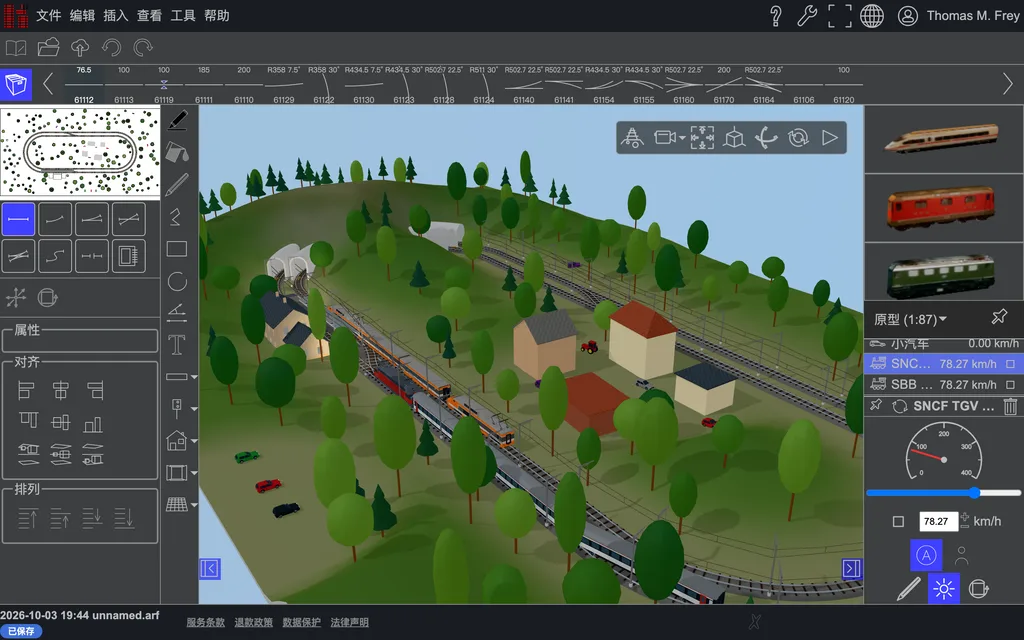Click the cloud upload icon
Screen dimensions: 1024x640
(x=80, y=48)
